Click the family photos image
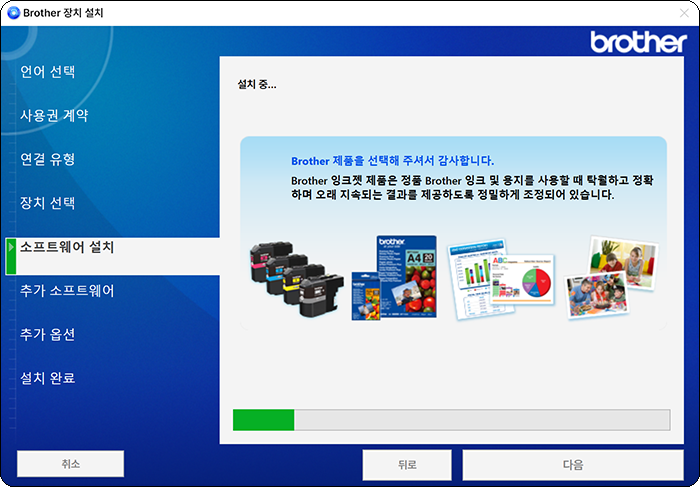The image size is (700, 487). (611, 278)
